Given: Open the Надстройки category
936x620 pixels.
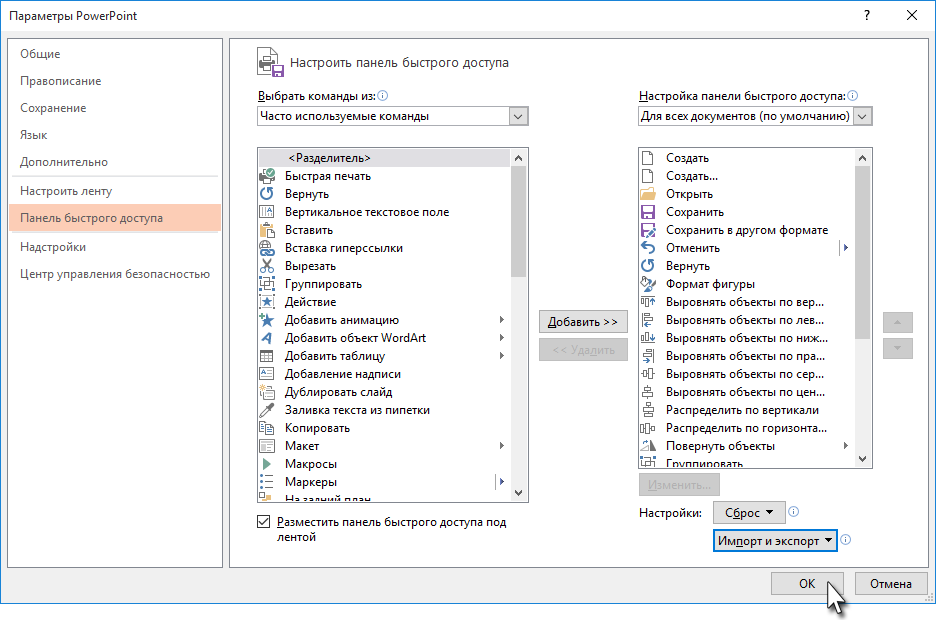Looking at the screenshot, I should pyautogui.click(x=115, y=247).
